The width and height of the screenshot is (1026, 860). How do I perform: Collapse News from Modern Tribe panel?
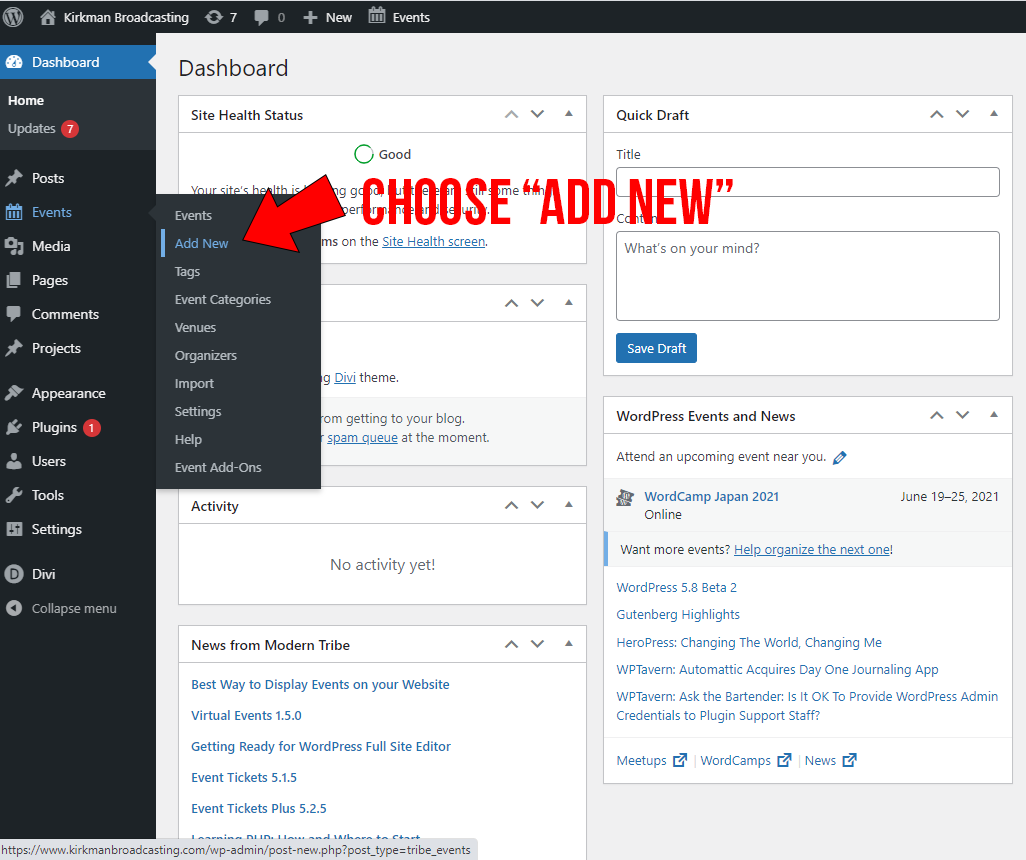569,643
